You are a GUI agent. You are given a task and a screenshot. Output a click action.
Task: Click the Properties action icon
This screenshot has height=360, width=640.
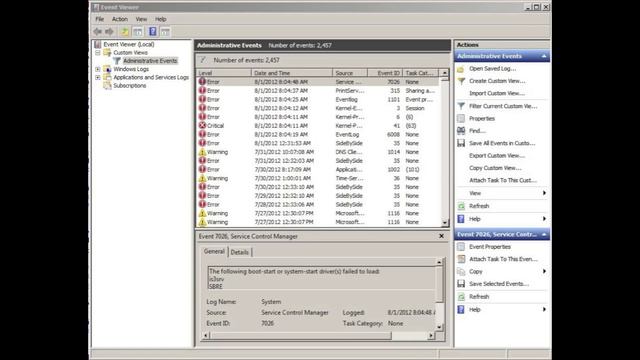coord(461,118)
